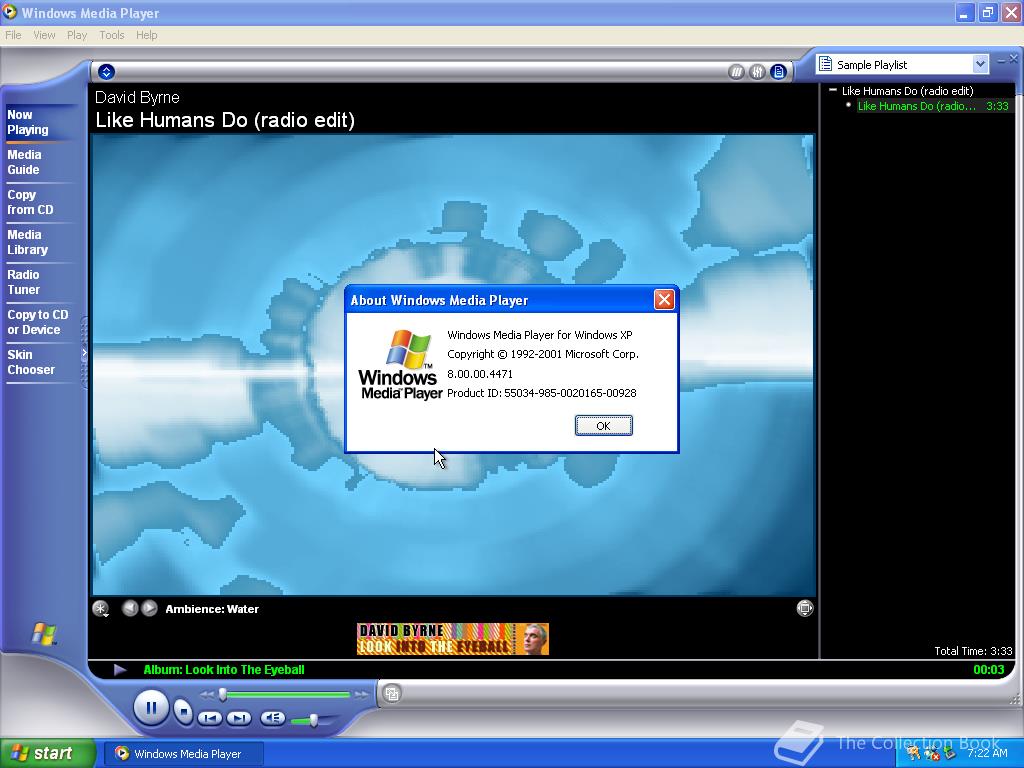Minimize the playlist pane frame
1024x768 pixels.
point(1001,60)
